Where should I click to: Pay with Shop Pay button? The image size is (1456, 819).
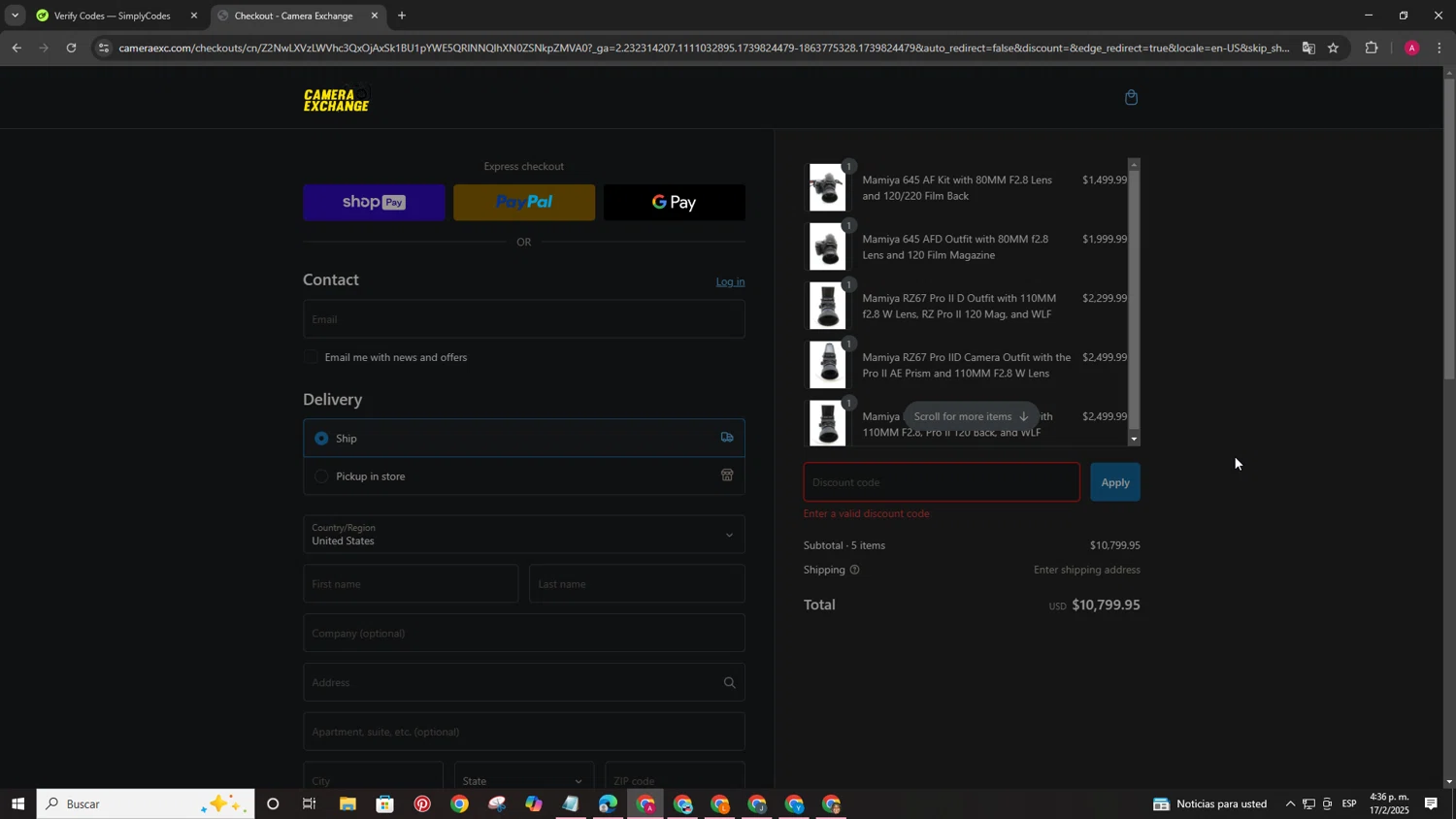pyautogui.click(x=374, y=202)
